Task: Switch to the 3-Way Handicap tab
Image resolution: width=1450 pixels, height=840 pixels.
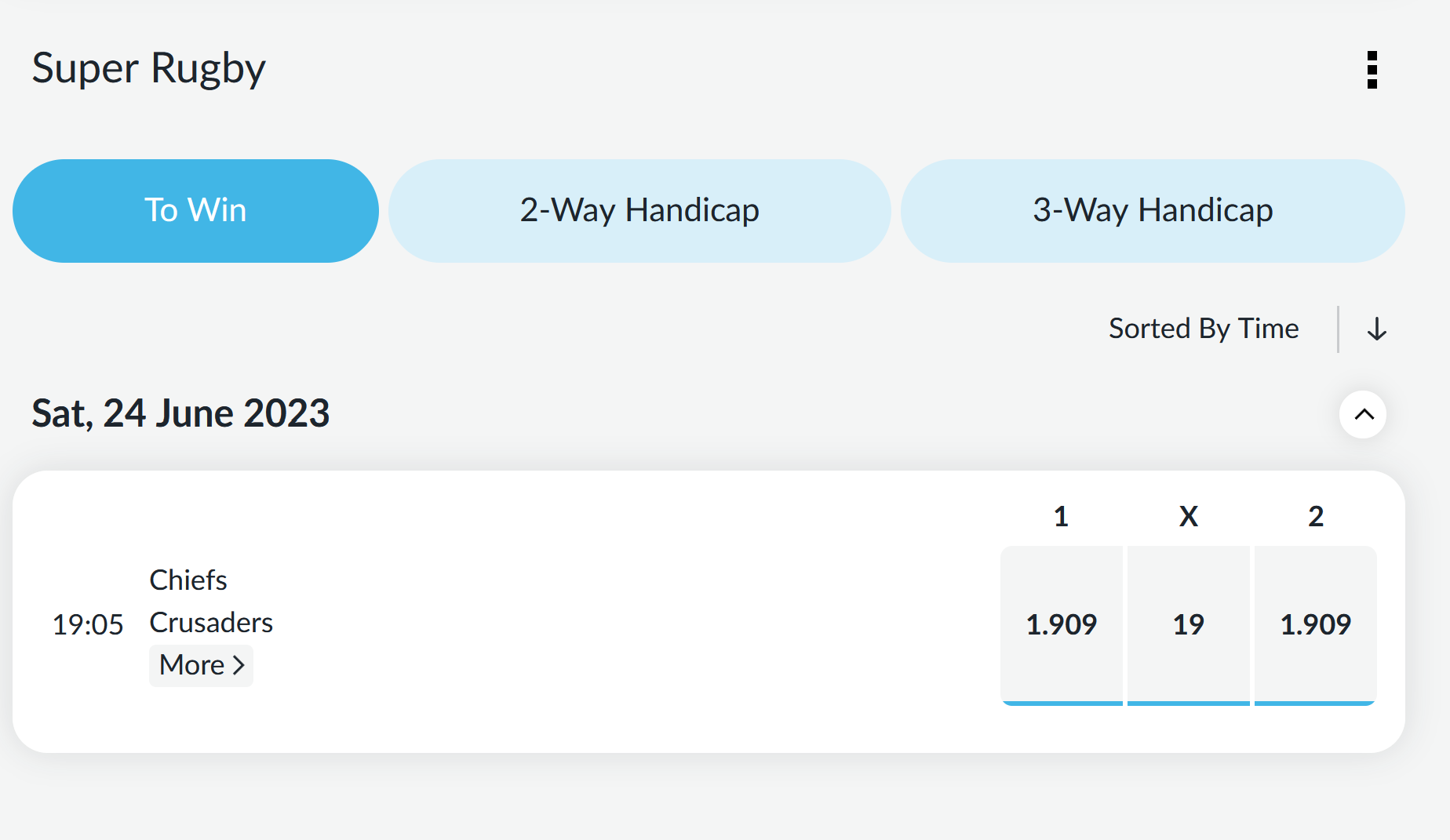Action: point(1152,210)
